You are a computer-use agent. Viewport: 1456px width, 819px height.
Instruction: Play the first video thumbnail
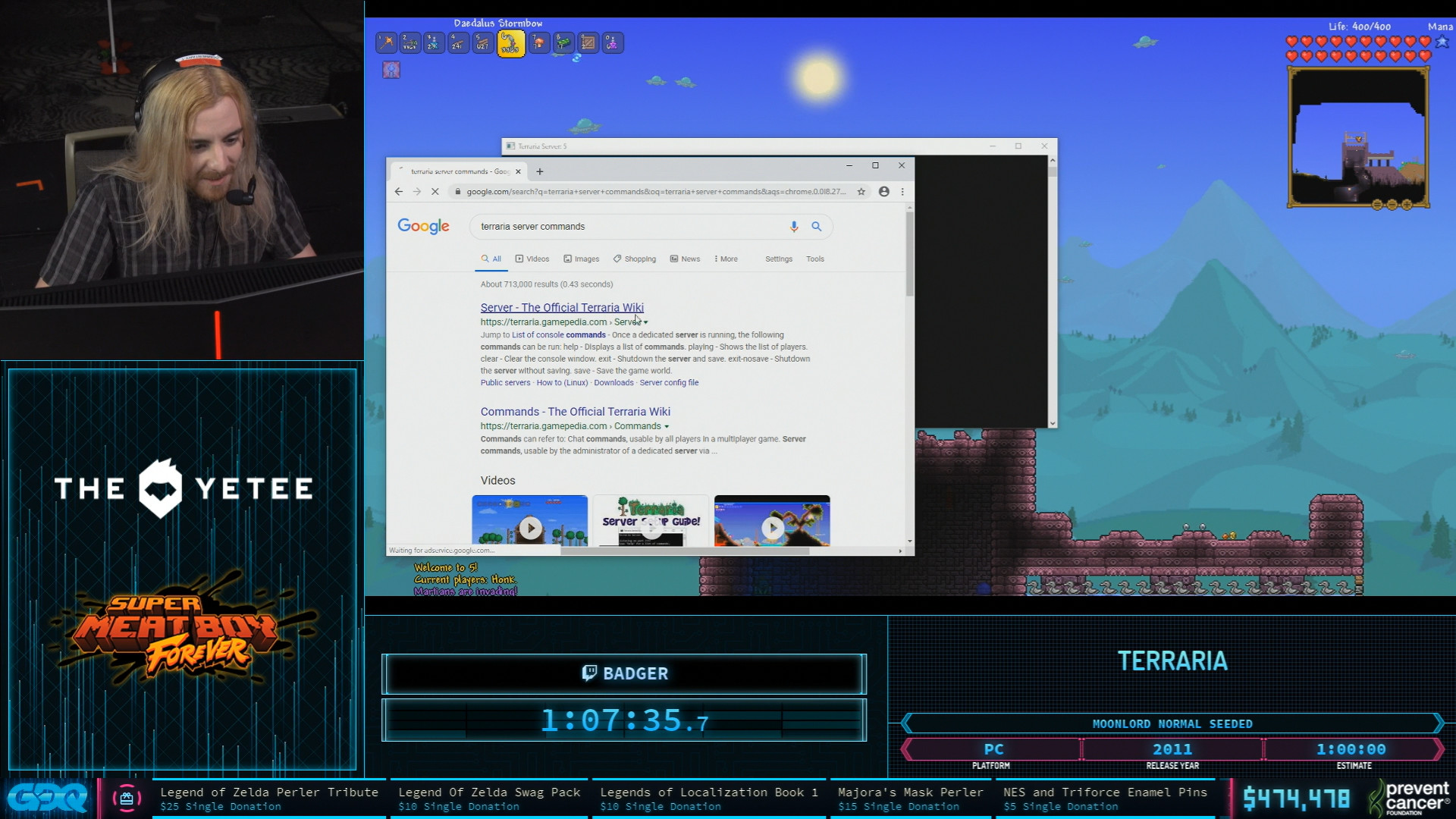click(x=530, y=527)
